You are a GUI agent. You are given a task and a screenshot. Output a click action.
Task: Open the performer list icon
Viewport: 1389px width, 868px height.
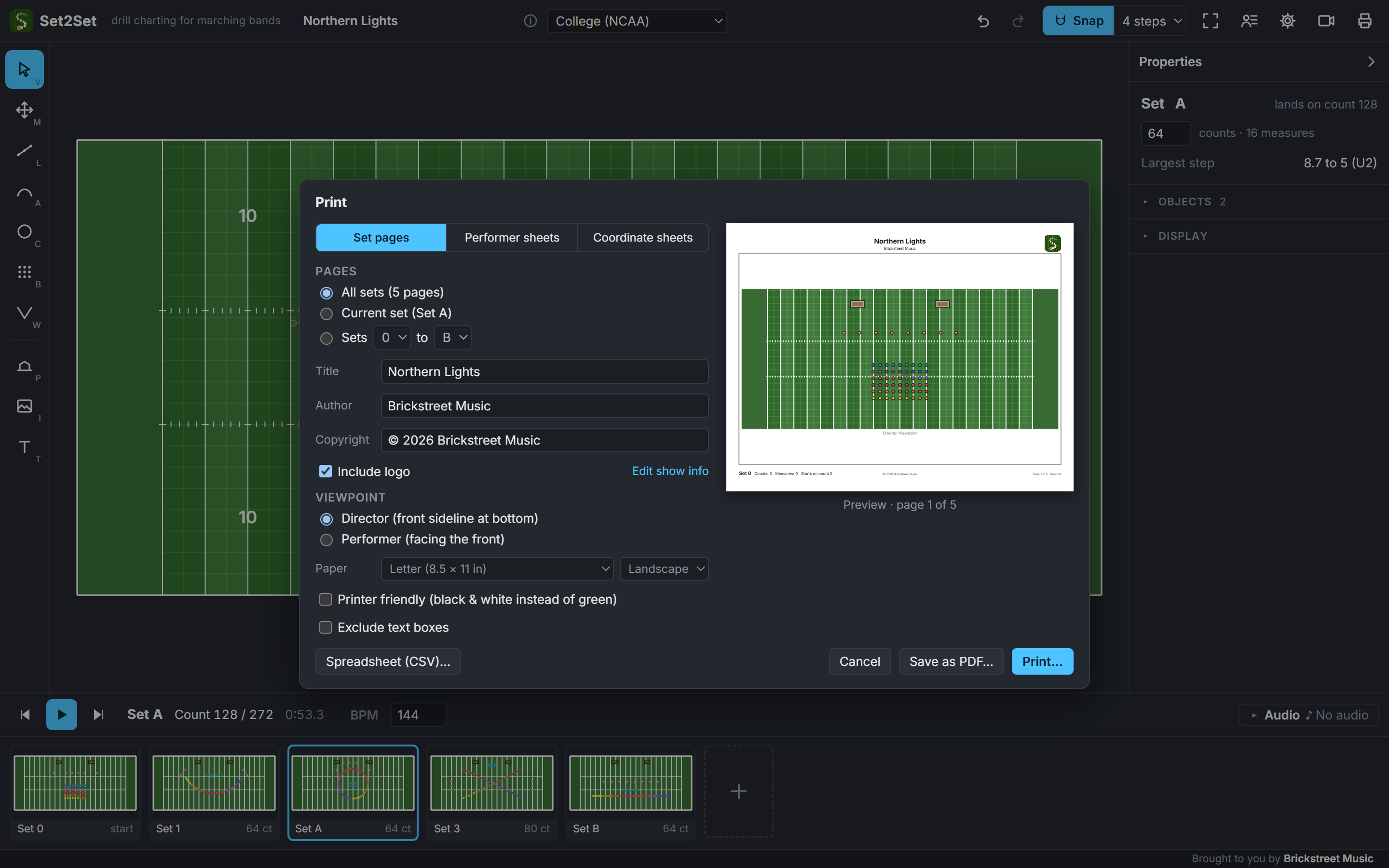(x=1249, y=21)
